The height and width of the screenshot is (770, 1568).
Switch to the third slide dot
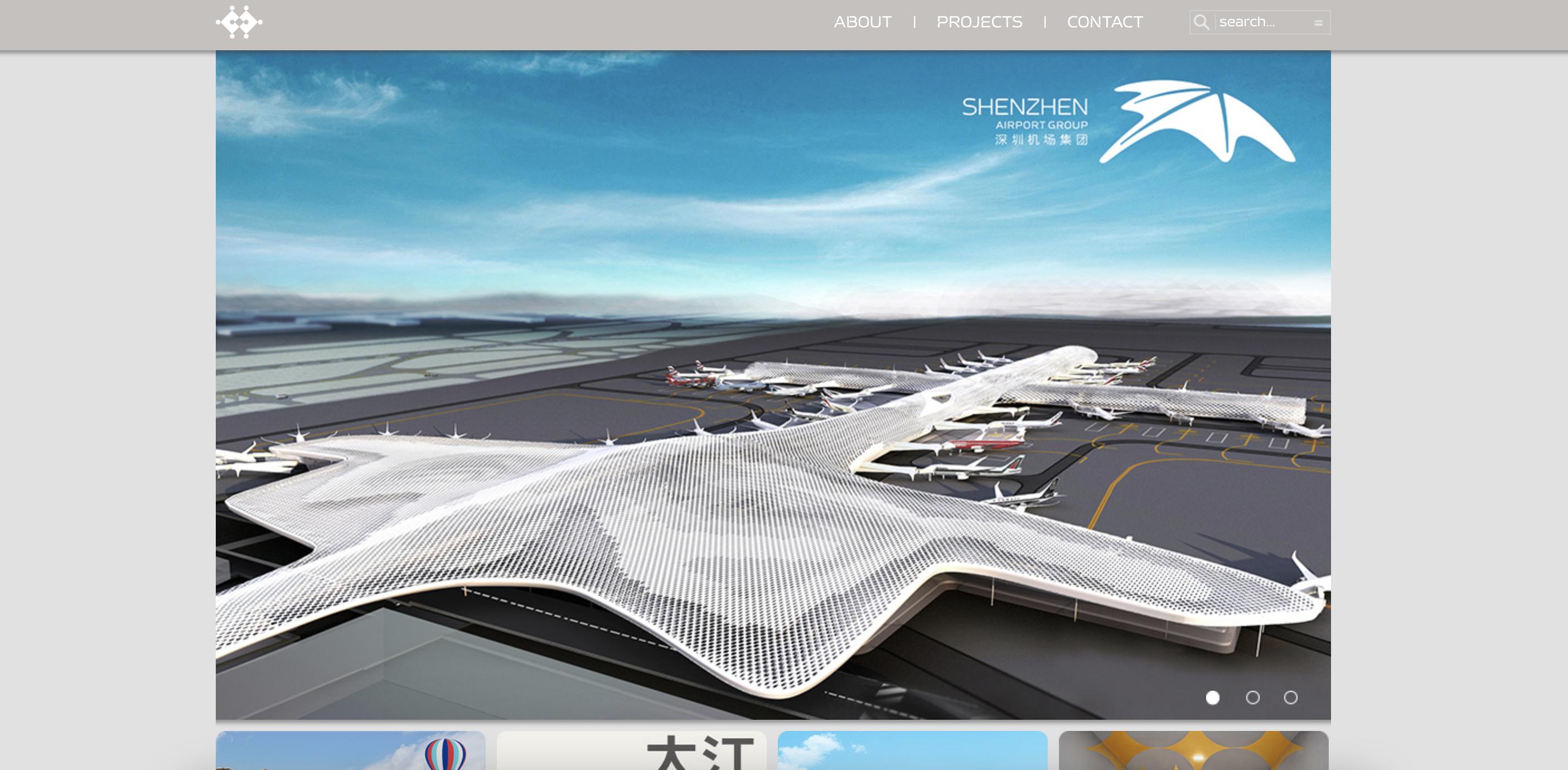pyautogui.click(x=1290, y=697)
